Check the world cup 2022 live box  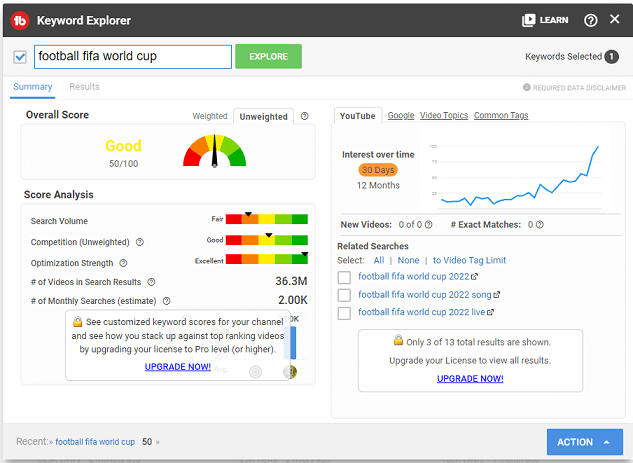pos(344,313)
